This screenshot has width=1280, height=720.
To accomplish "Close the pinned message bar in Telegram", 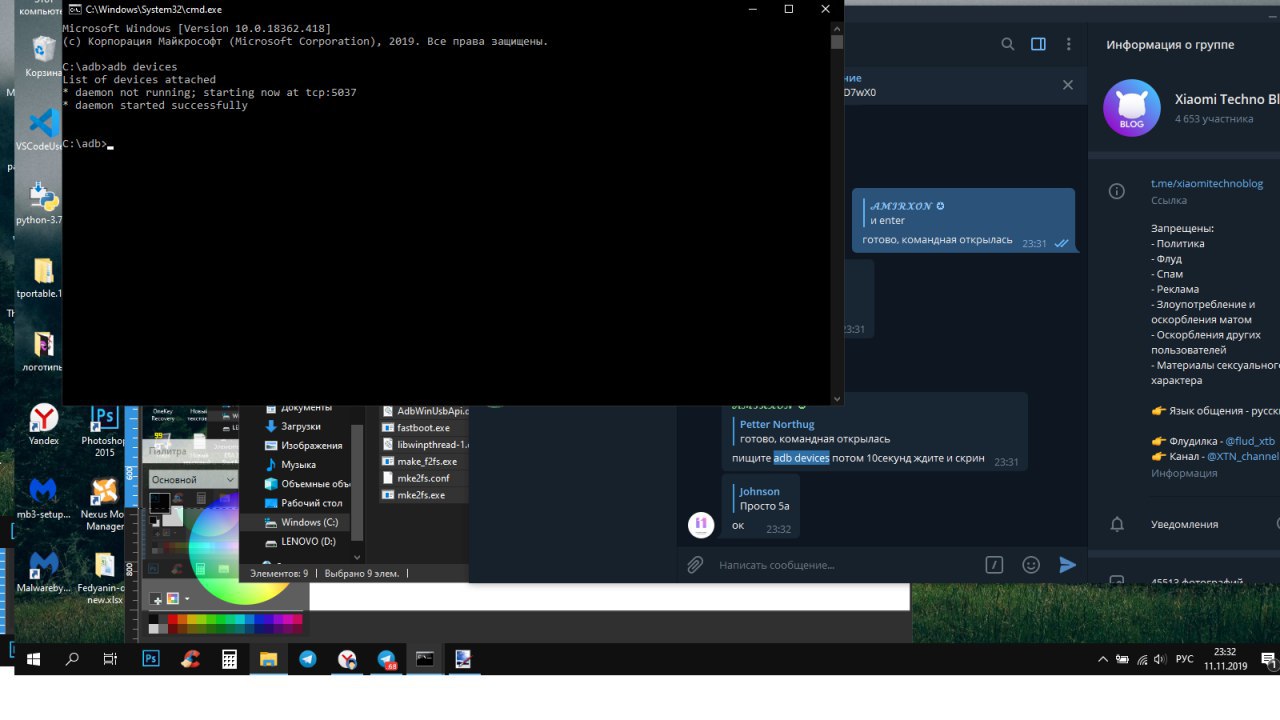I will [x=1067, y=85].
